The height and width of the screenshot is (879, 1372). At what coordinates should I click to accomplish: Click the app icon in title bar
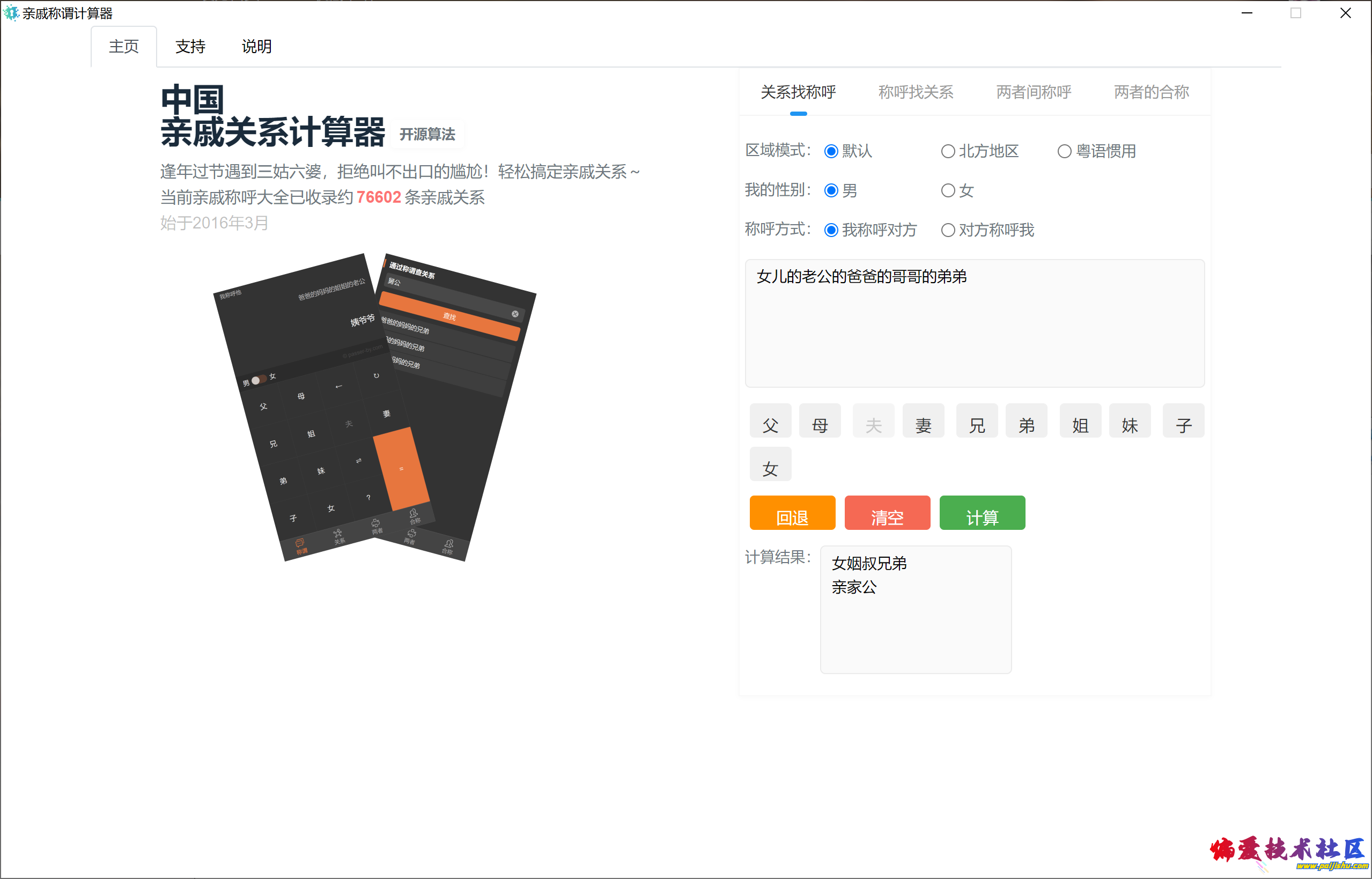click(x=11, y=12)
